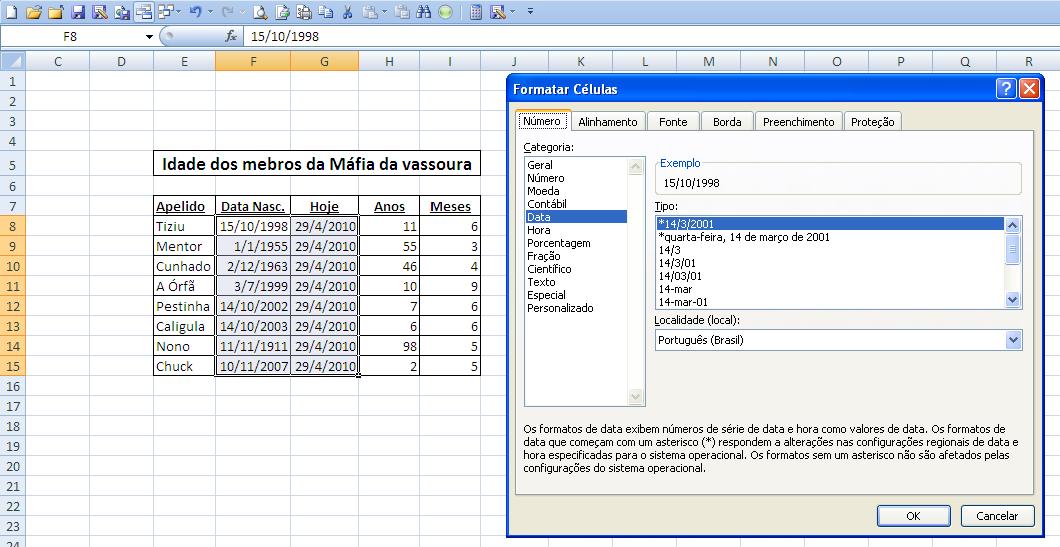Click the group rows toolbar icon
The width and height of the screenshot is (1060, 547).
143,11
